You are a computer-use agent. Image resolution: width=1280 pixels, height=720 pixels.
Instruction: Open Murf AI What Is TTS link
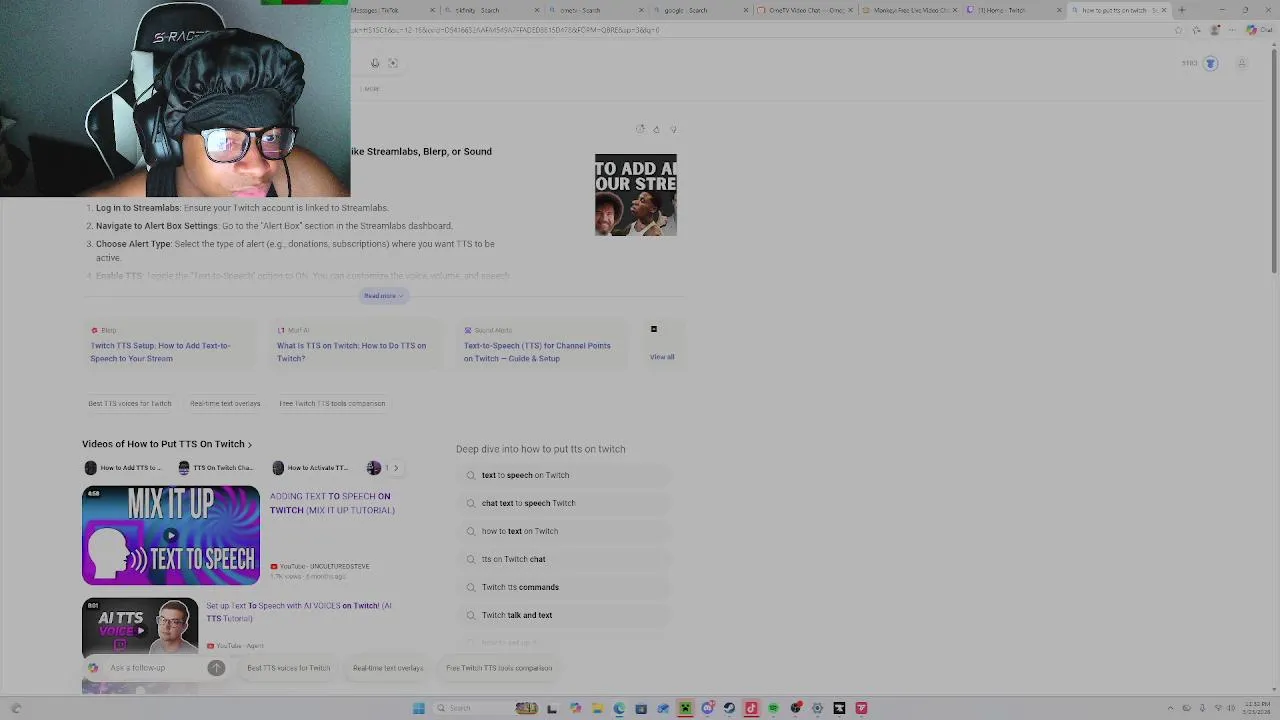351,352
